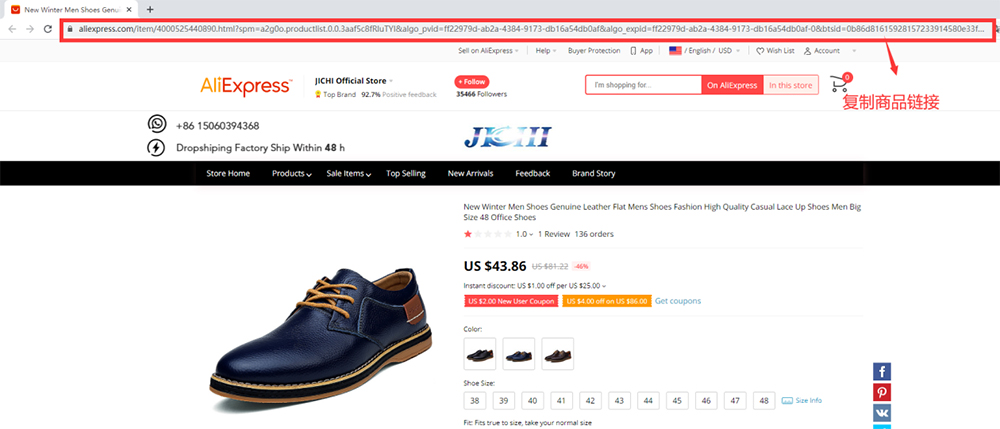
Task: Click the Facebook share icon
Action: (x=882, y=372)
